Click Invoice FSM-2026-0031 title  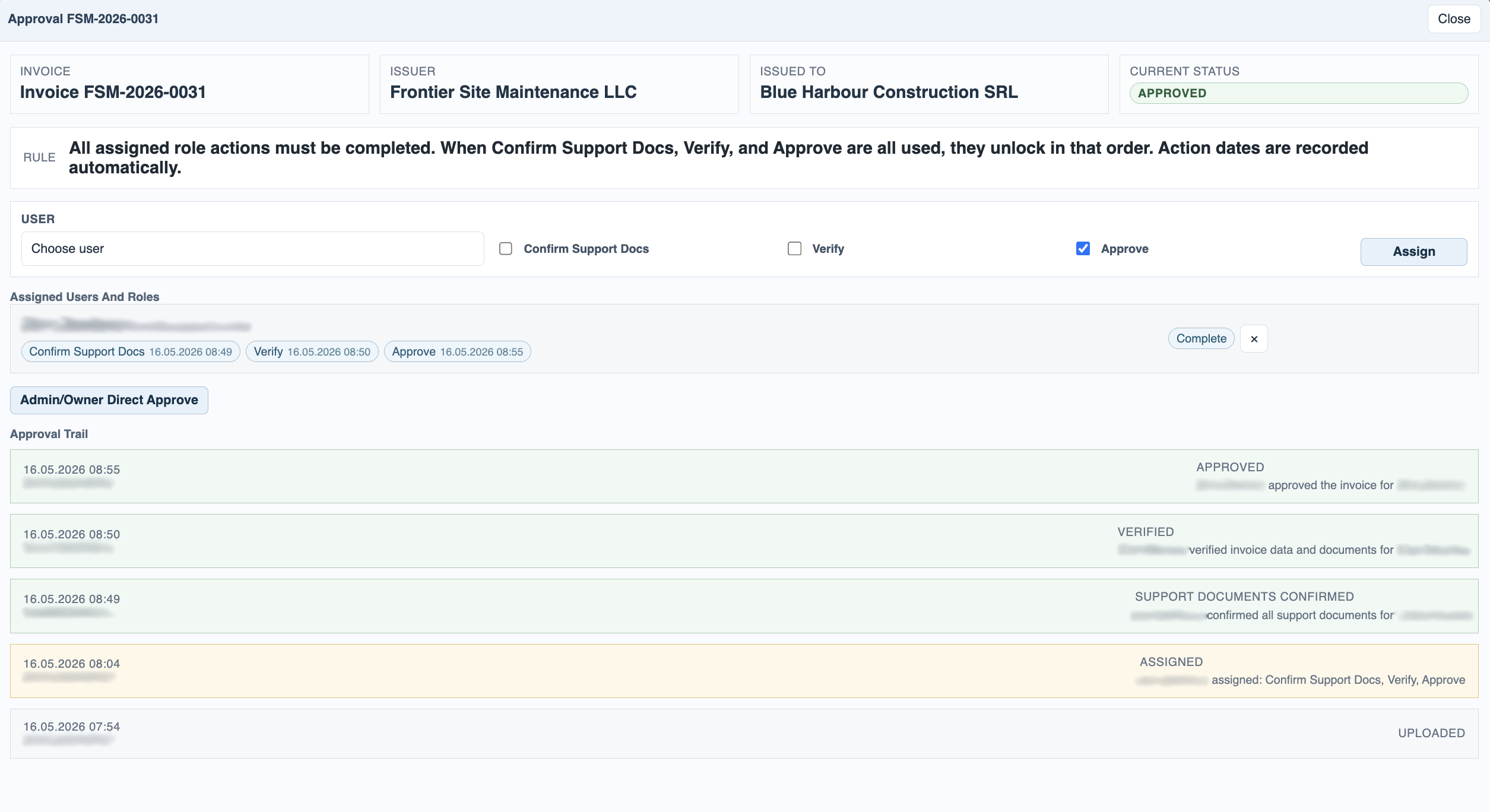coord(113,92)
